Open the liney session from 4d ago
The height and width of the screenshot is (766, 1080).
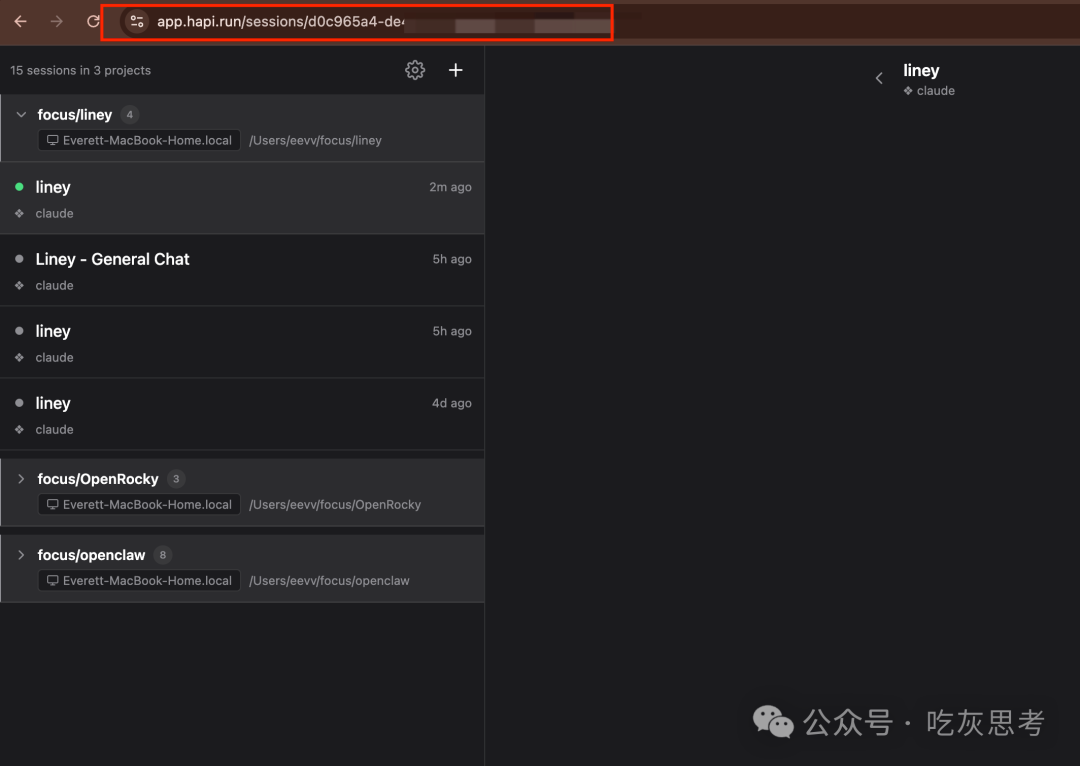click(242, 415)
